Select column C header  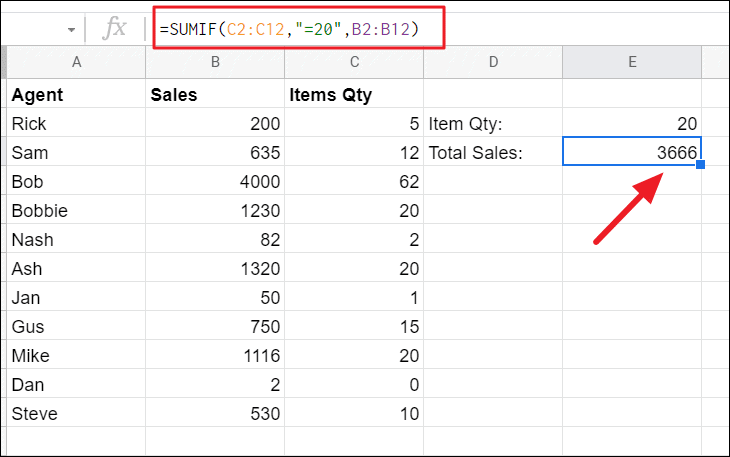click(353, 63)
